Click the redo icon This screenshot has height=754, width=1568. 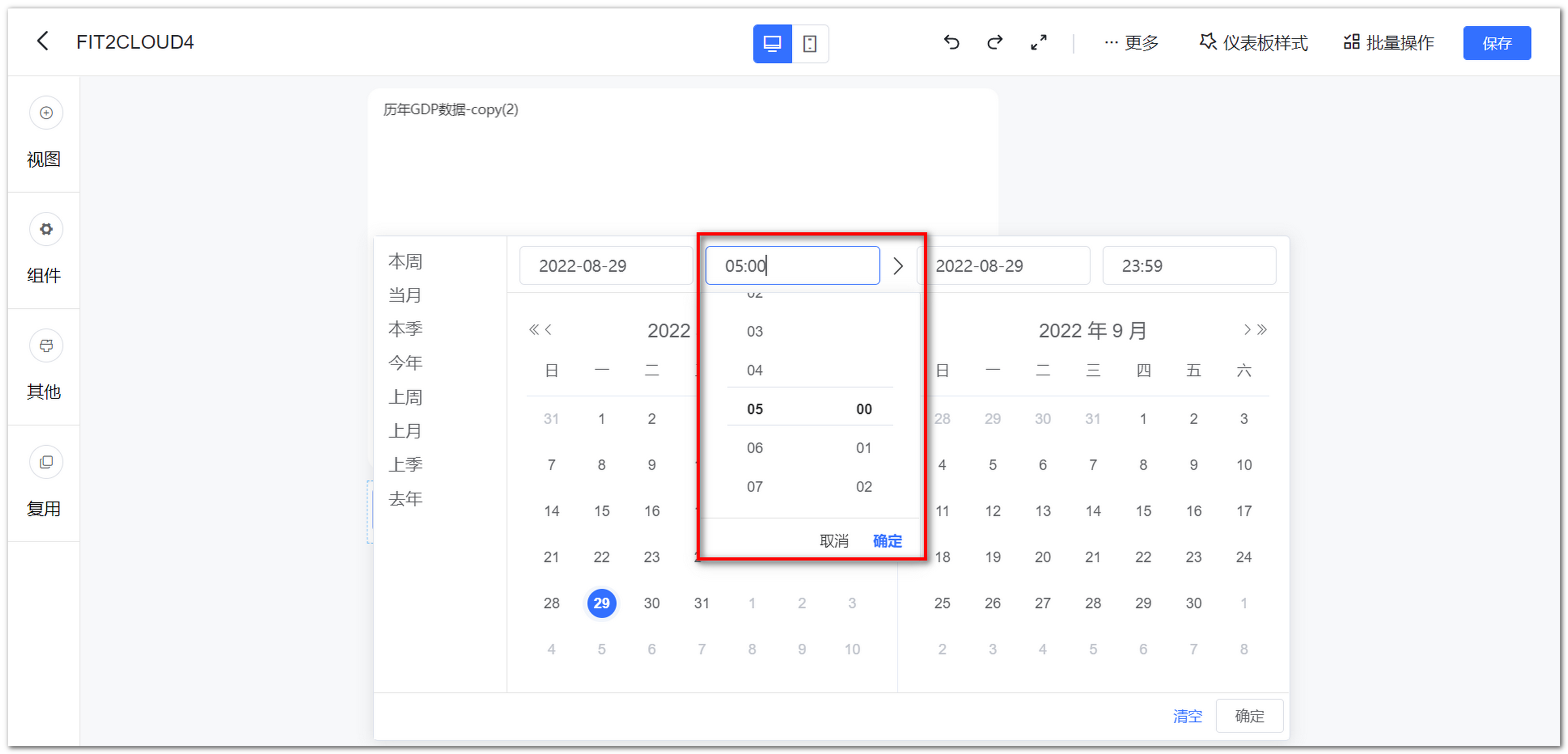pos(995,42)
